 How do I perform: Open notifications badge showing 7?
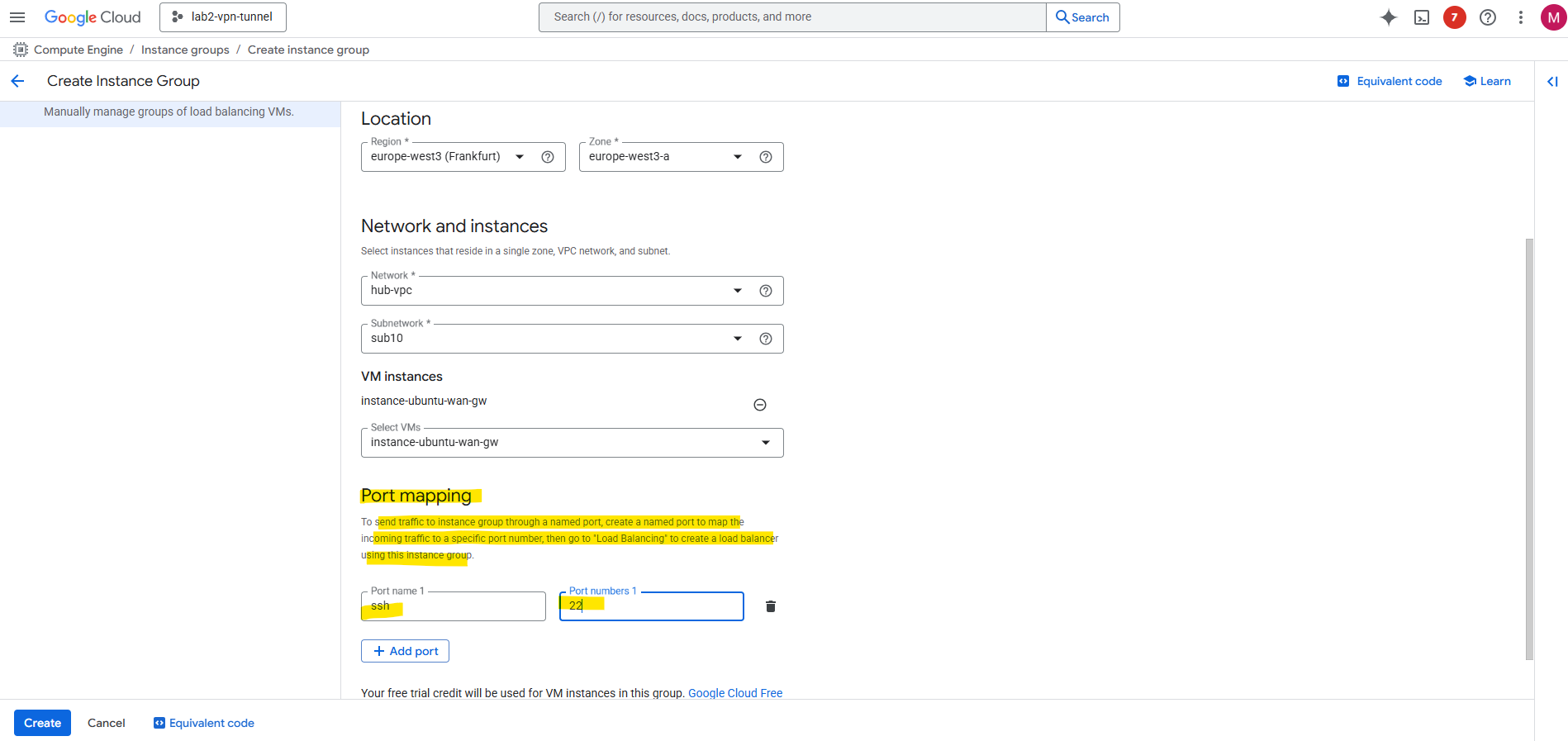(1455, 17)
